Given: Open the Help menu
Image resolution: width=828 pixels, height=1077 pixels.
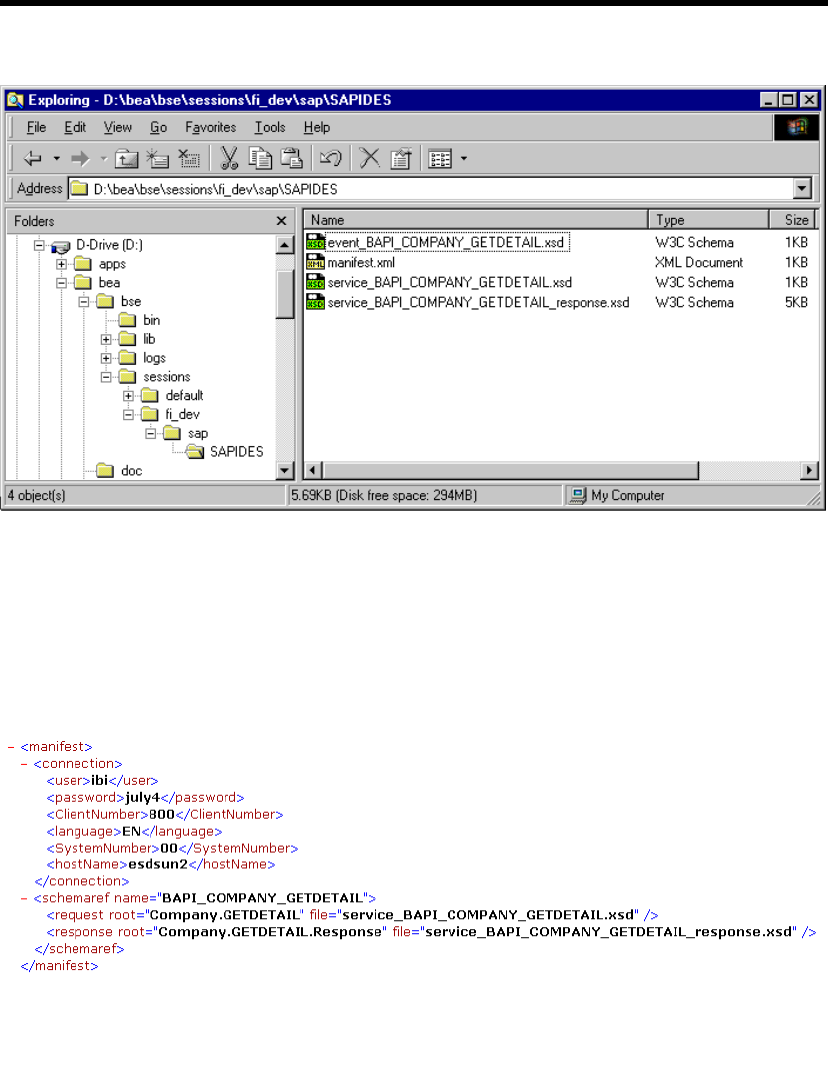Looking at the screenshot, I should point(317,128).
